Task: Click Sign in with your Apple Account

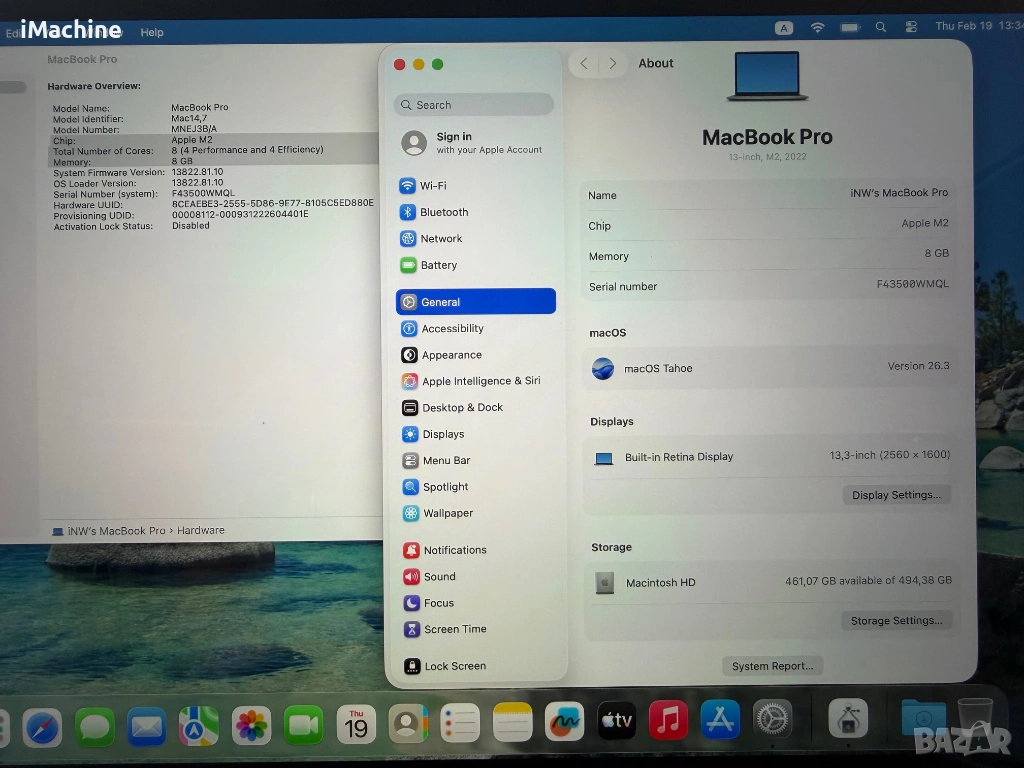Action: click(x=473, y=143)
